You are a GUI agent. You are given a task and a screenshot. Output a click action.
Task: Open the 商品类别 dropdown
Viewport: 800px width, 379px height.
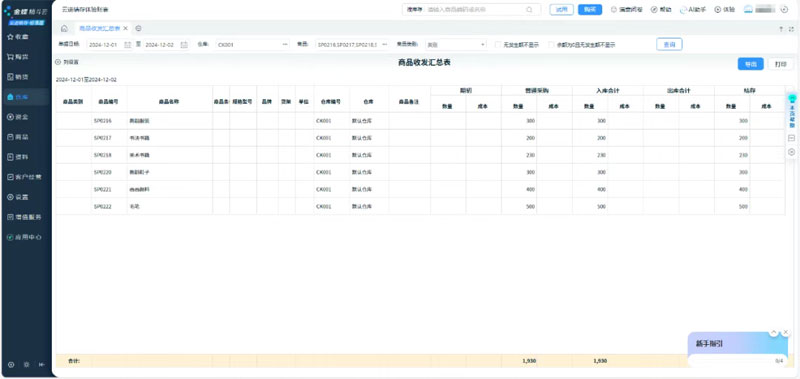point(456,45)
